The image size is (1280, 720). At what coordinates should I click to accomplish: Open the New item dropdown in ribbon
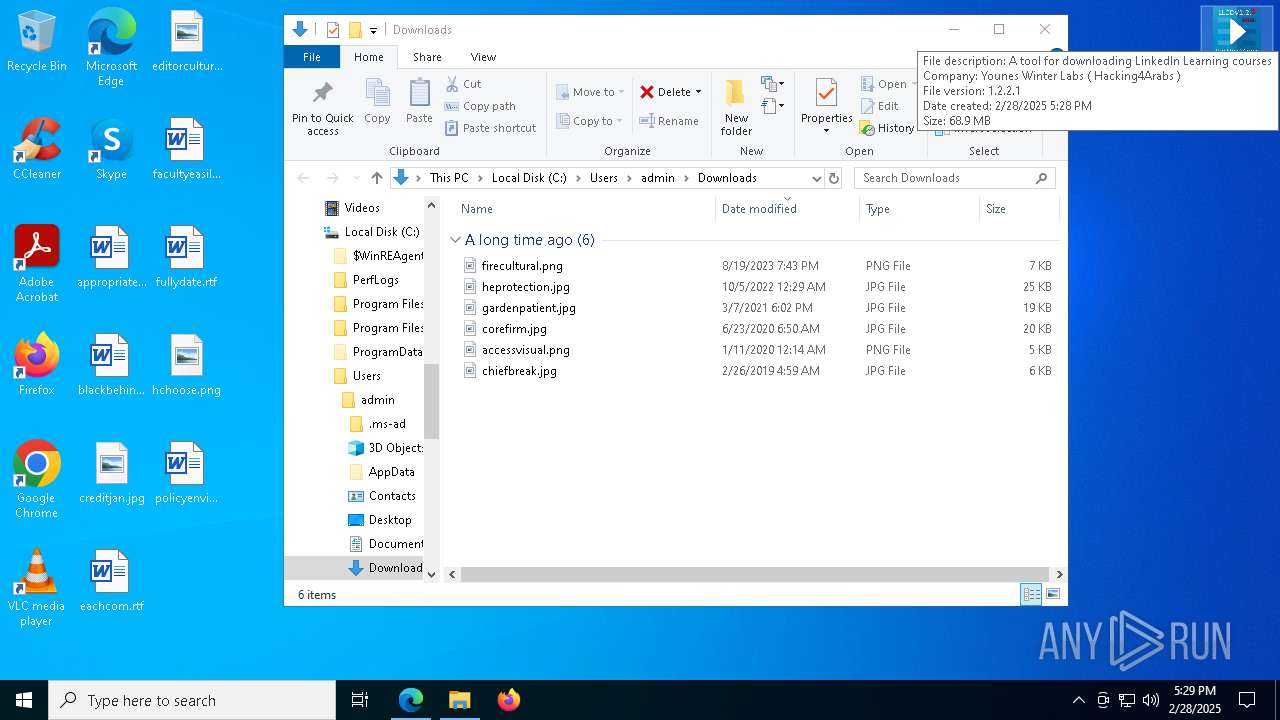772,84
